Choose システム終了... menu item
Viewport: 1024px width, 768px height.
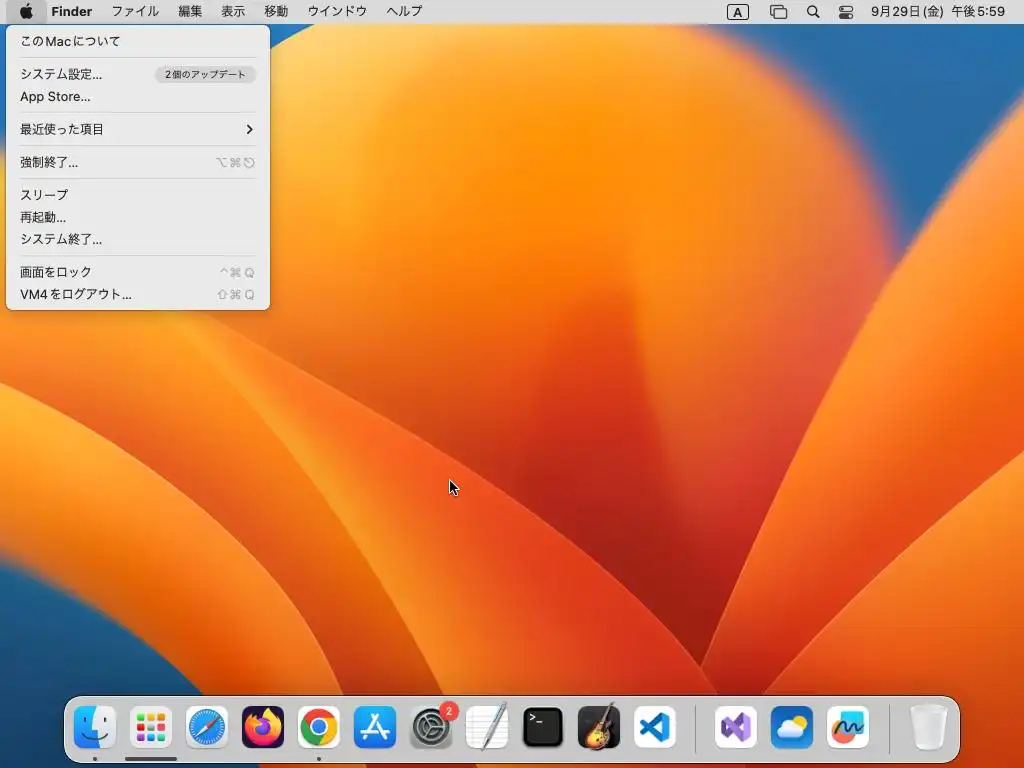[x=138, y=239]
